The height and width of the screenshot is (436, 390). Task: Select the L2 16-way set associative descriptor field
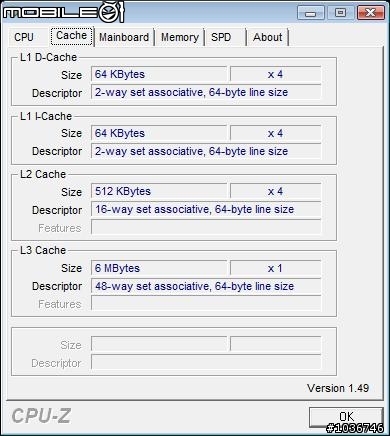[x=206, y=209]
